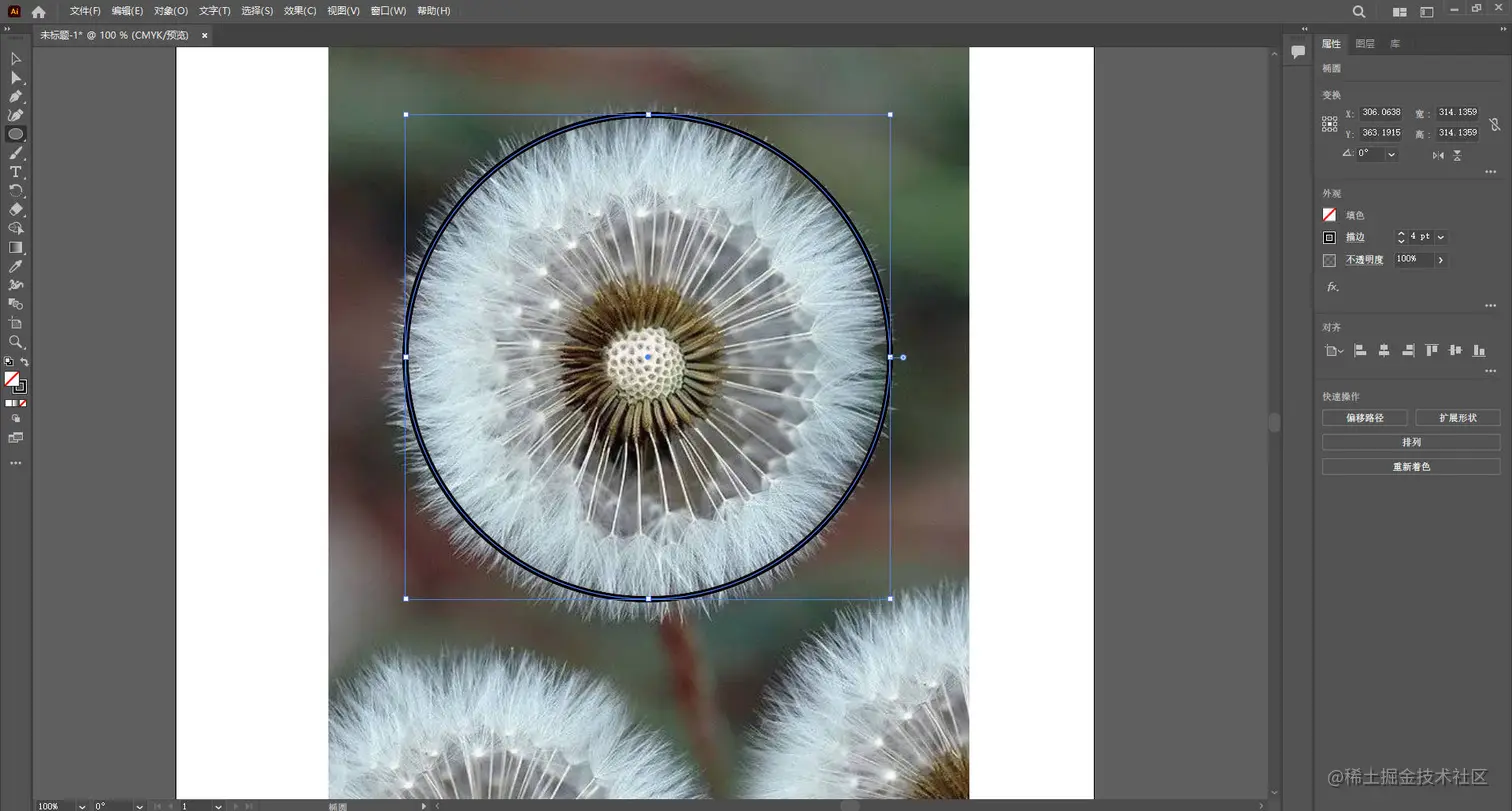Select the Pen tool
Viewport: 1512px width, 811px height.
[15, 97]
